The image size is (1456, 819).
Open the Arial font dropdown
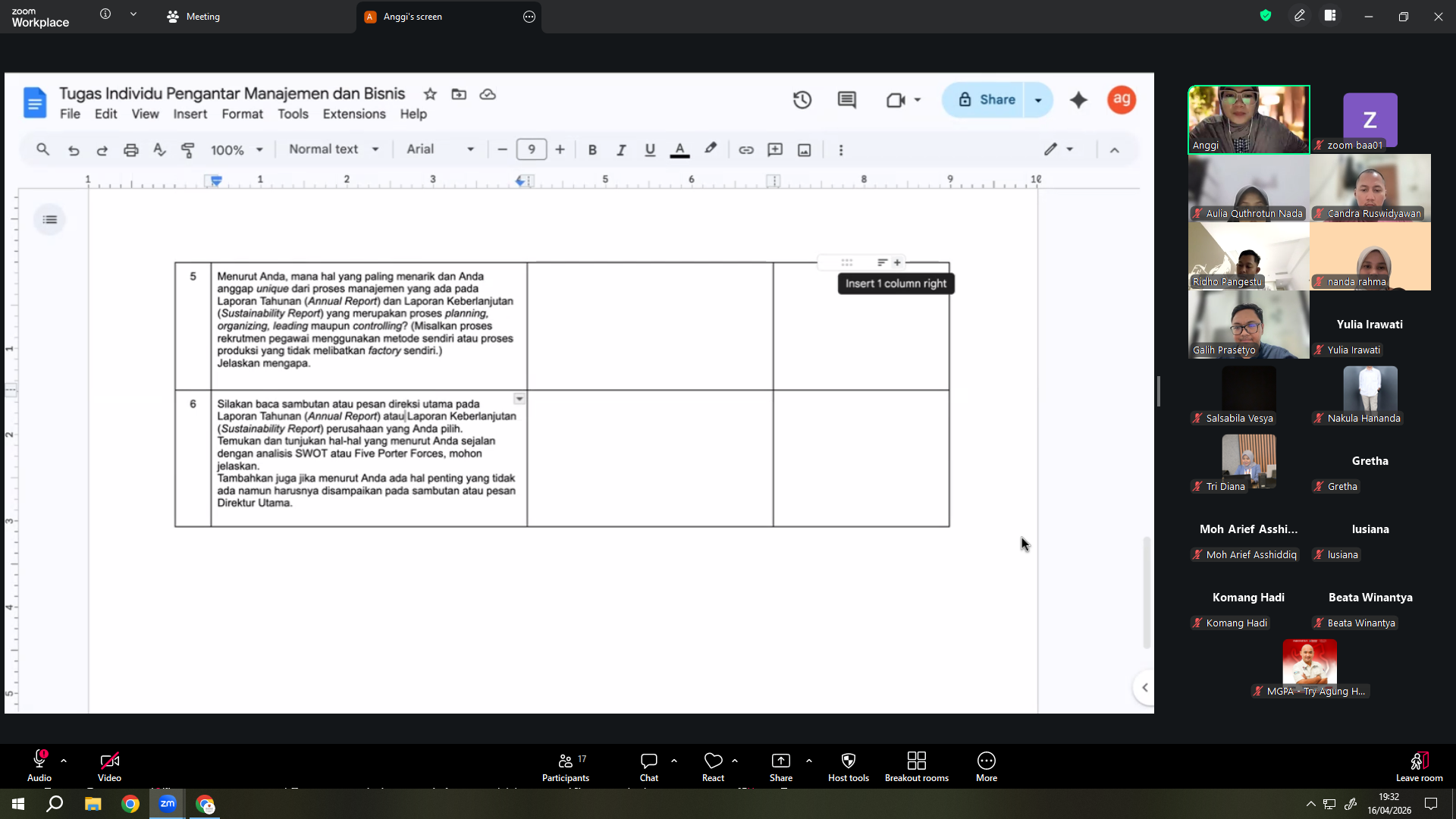(440, 150)
